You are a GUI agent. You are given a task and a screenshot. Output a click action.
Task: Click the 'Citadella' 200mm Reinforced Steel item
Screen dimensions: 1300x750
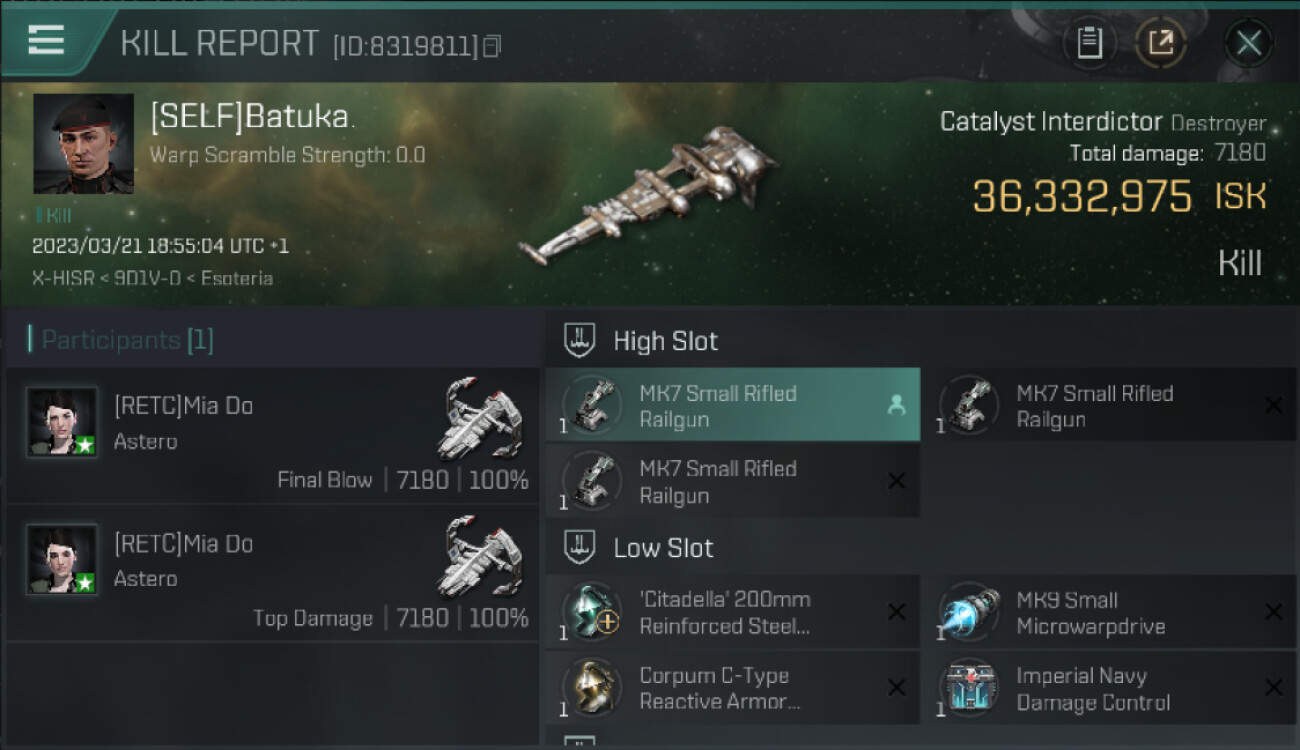point(733,613)
